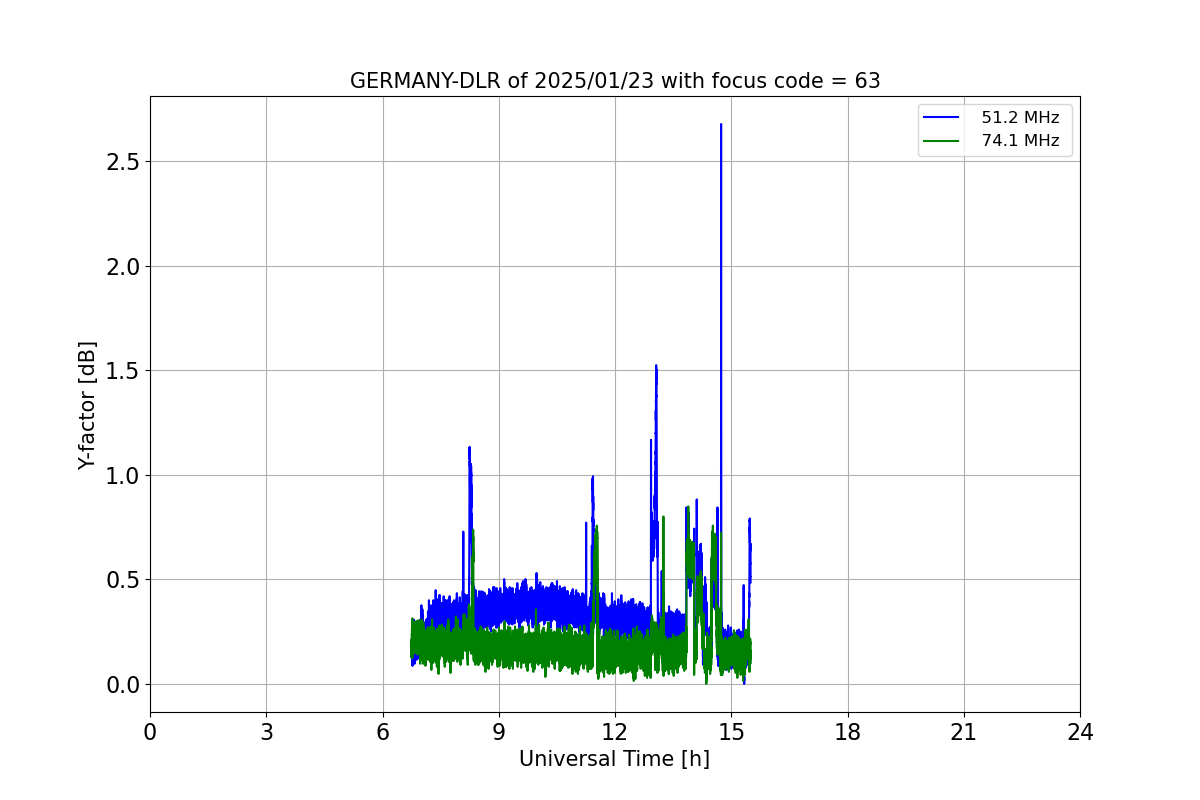Click the y-axis tick label 1.0
This screenshot has width=1200, height=800.
point(124,476)
